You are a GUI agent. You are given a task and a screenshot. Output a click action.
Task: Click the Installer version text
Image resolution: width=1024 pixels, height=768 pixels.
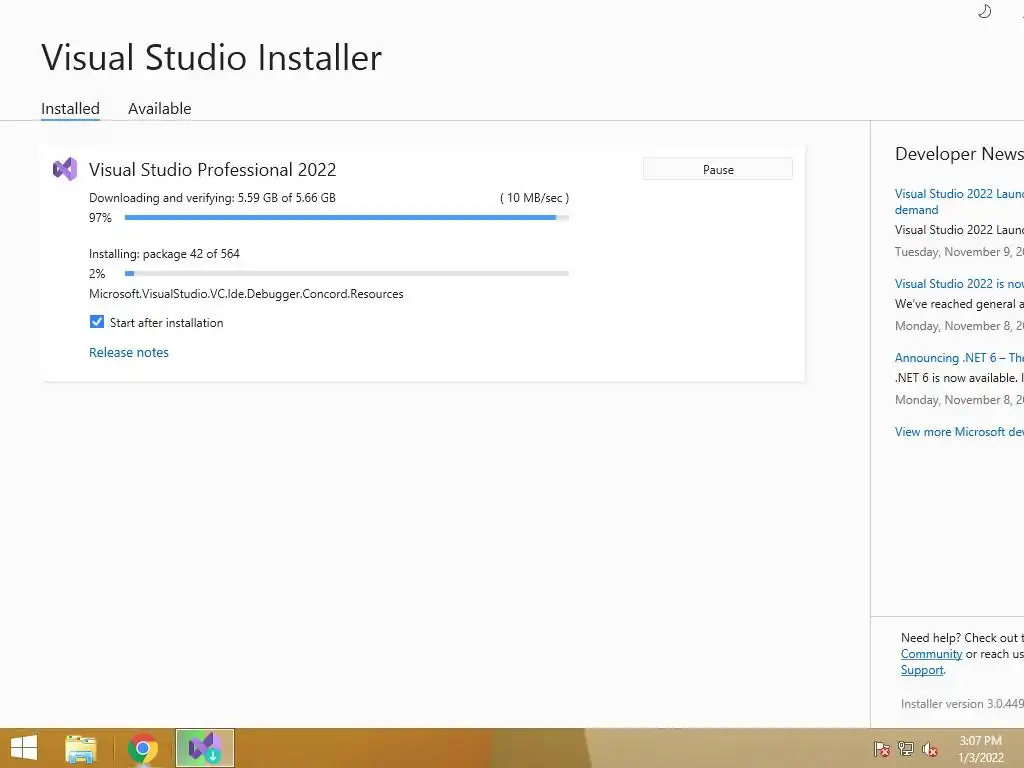click(962, 704)
